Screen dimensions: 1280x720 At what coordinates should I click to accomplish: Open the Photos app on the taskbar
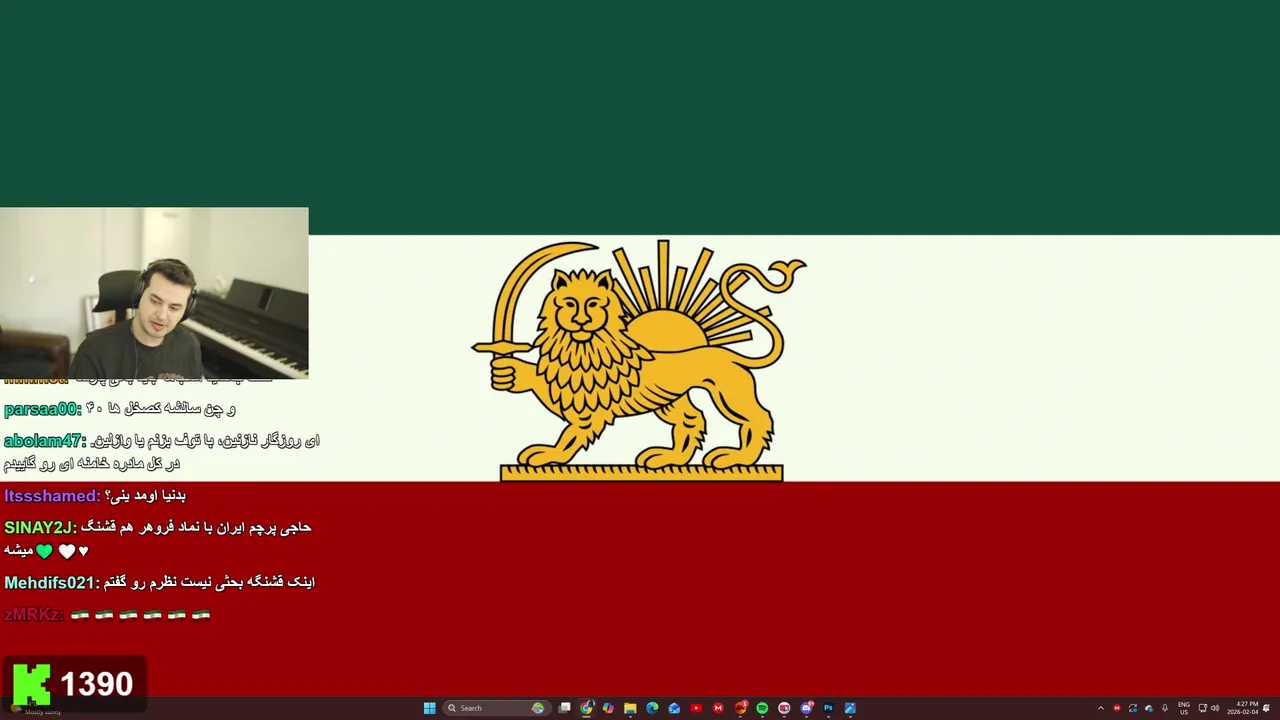pyautogui.click(x=850, y=708)
